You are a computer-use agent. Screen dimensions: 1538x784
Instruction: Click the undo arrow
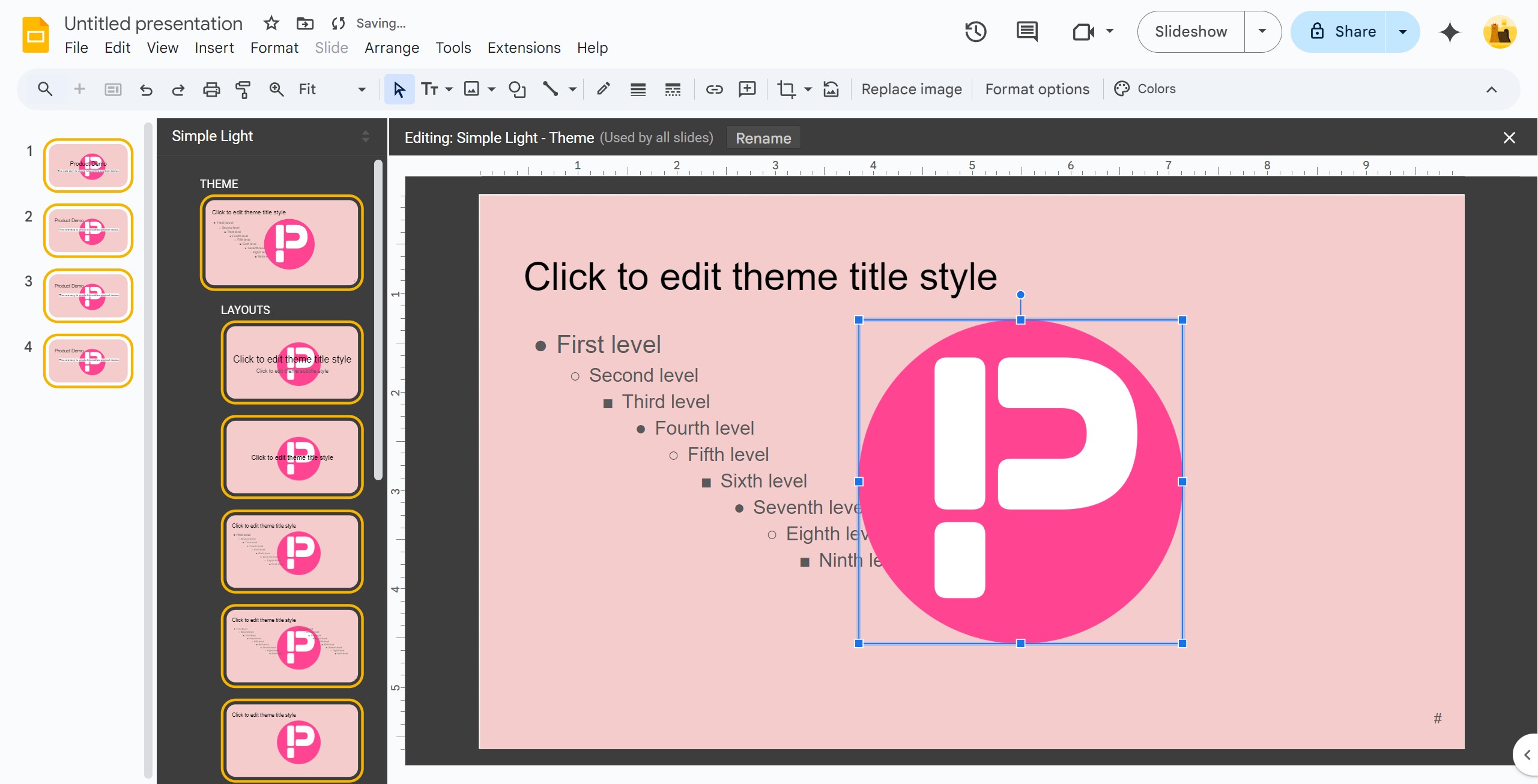point(146,89)
